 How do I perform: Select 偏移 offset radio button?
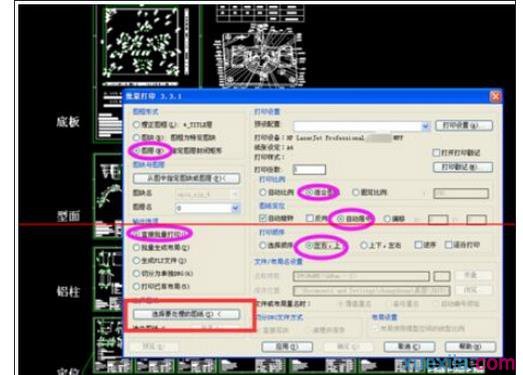387,219
